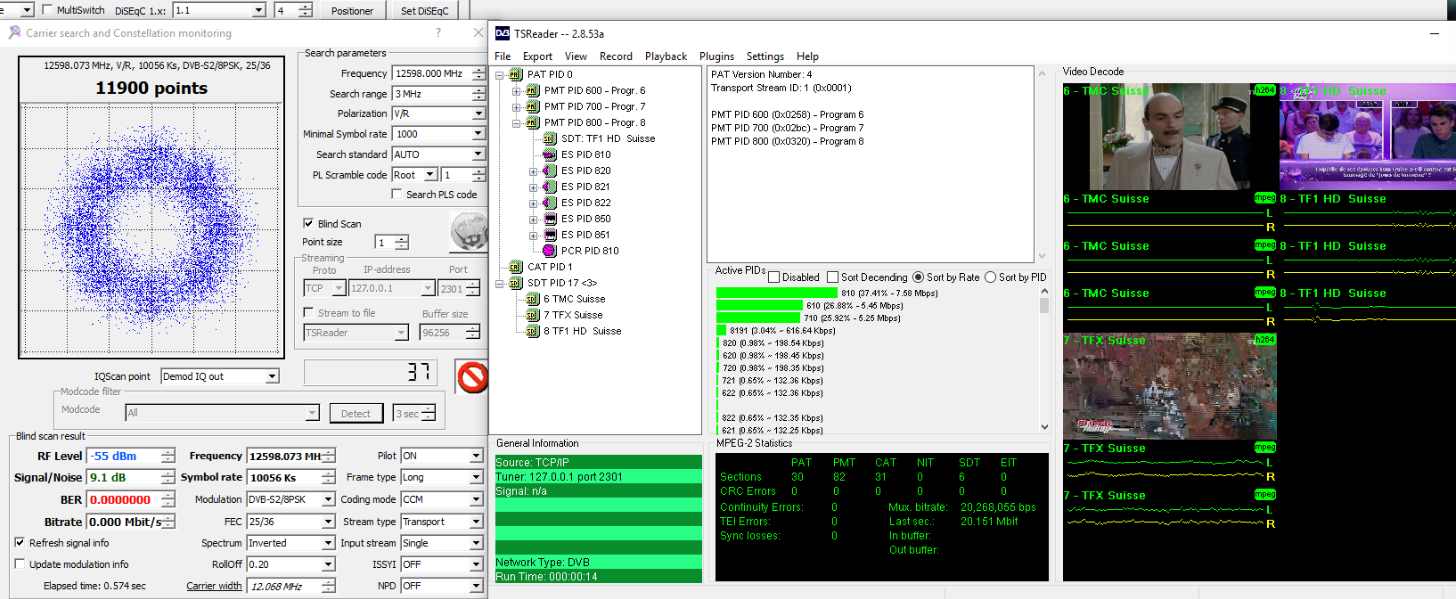Image resolution: width=1456 pixels, height=599 pixels.
Task: Click the data icon for ES PID 850
Action: pos(549,218)
